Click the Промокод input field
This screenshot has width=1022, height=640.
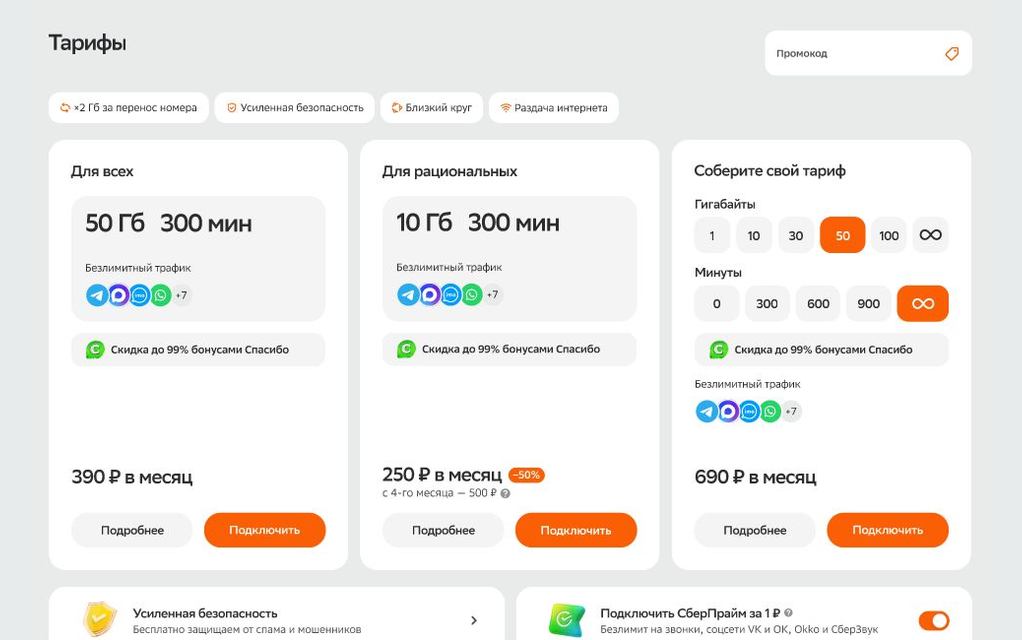tap(868, 53)
